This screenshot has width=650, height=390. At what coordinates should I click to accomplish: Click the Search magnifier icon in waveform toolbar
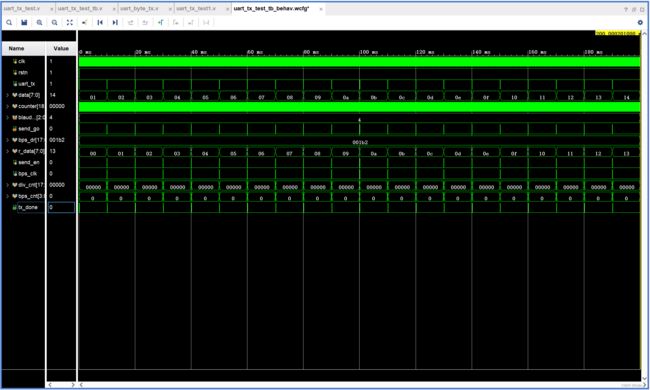pyautogui.click(x=9, y=22)
